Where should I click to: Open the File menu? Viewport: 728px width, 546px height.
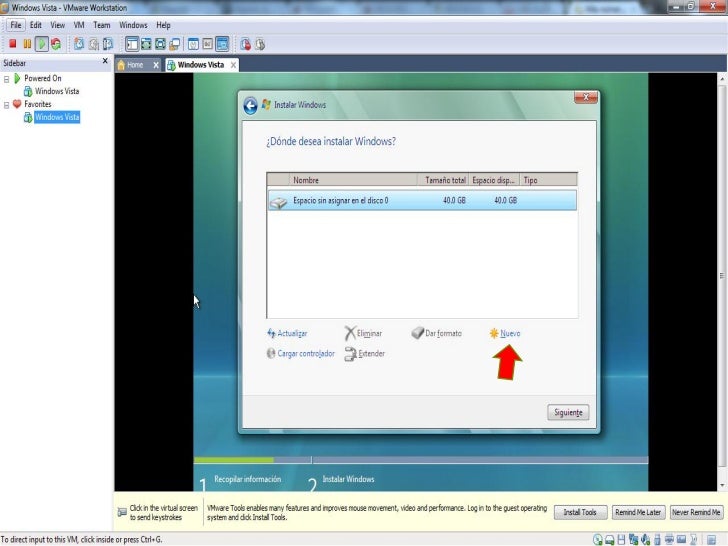pos(15,25)
